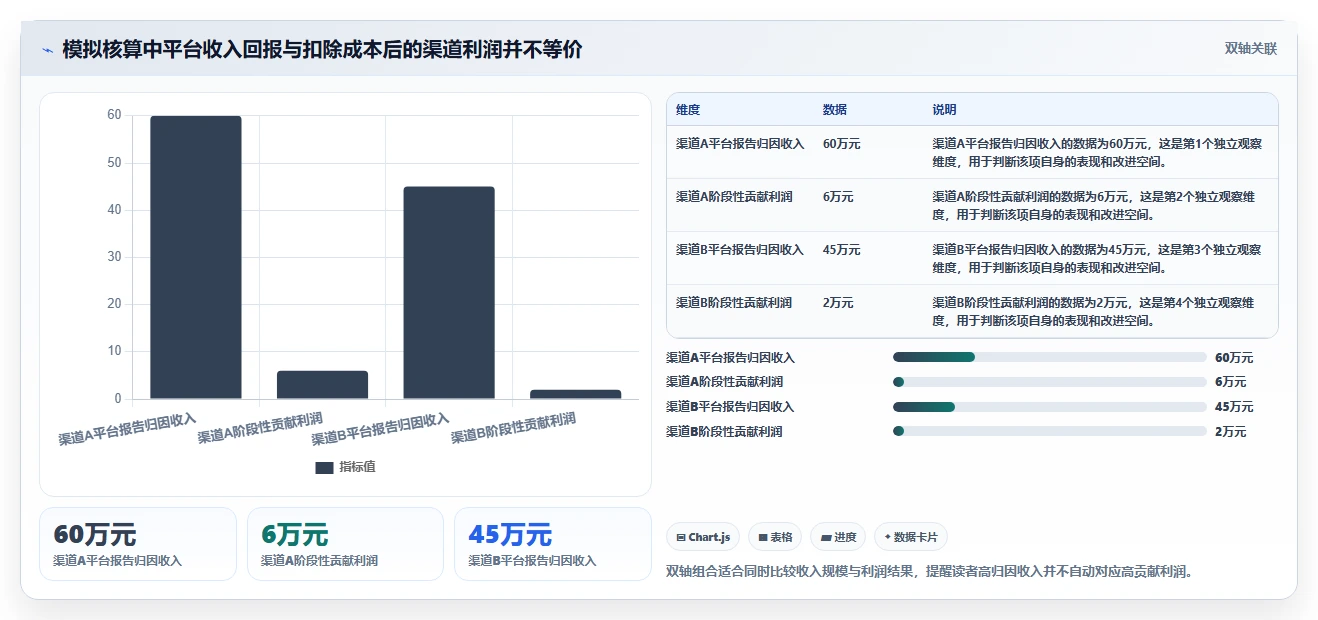Image resolution: width=1318 pixels, height=620 pixels.
Task: Click the dark legend swatch for 指标值
Action: pos(324,467)
